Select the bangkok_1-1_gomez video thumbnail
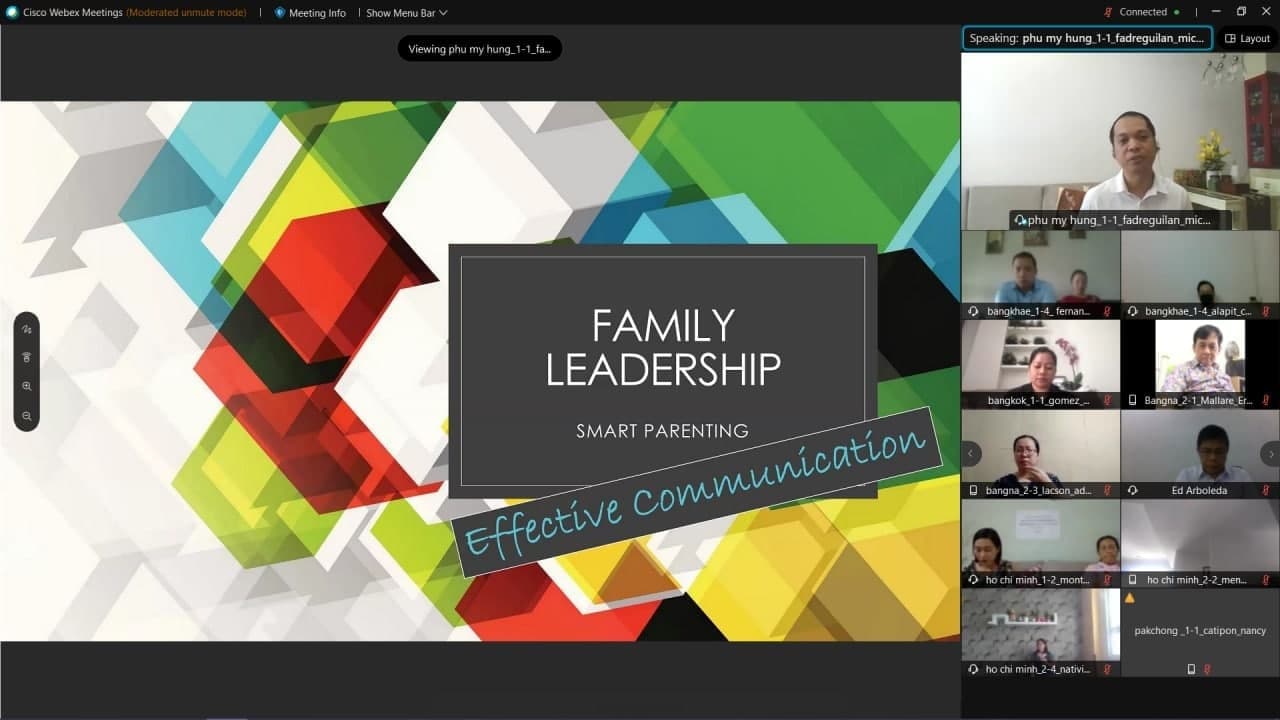 coord(1040,364)
